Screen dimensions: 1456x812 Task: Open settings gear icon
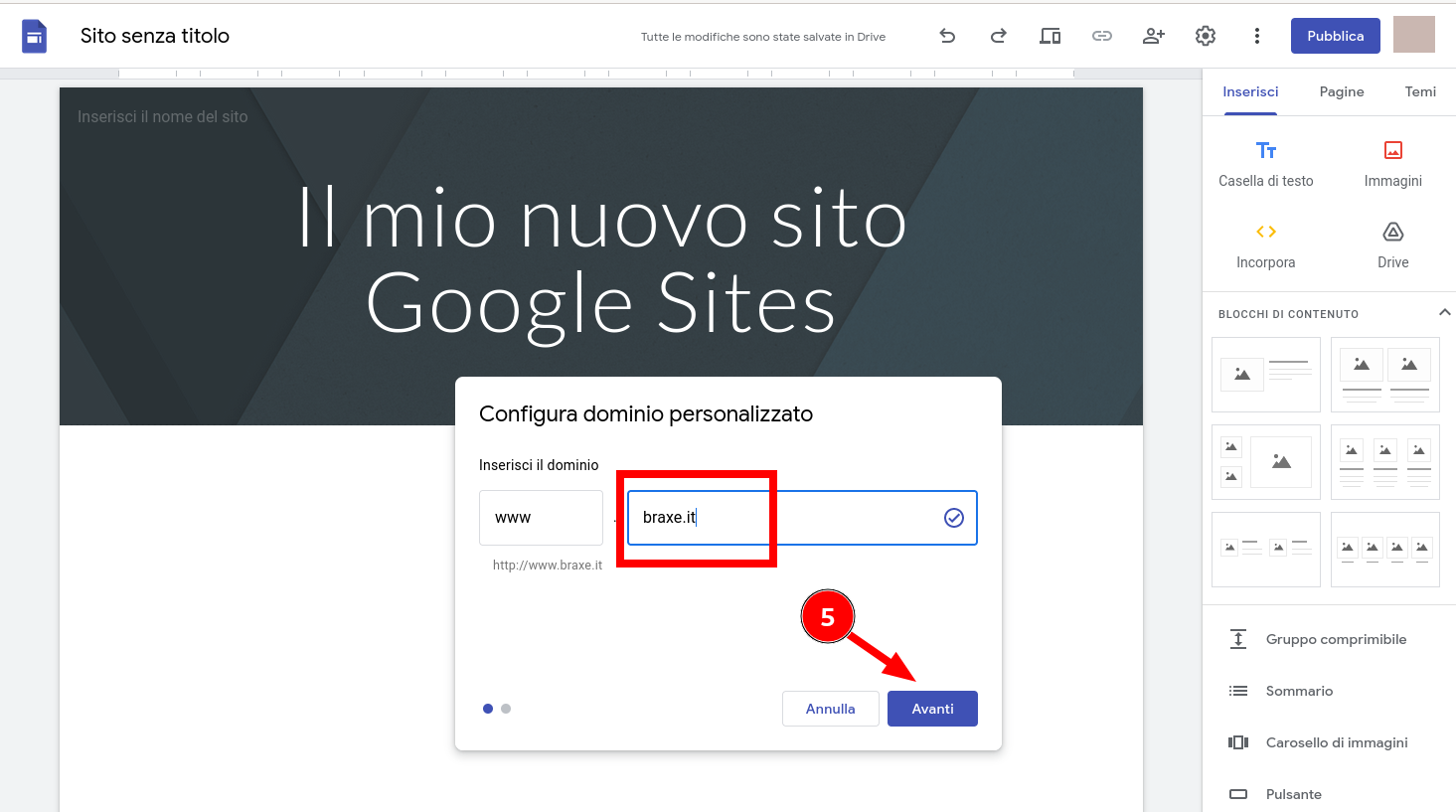pos(1206,36)
